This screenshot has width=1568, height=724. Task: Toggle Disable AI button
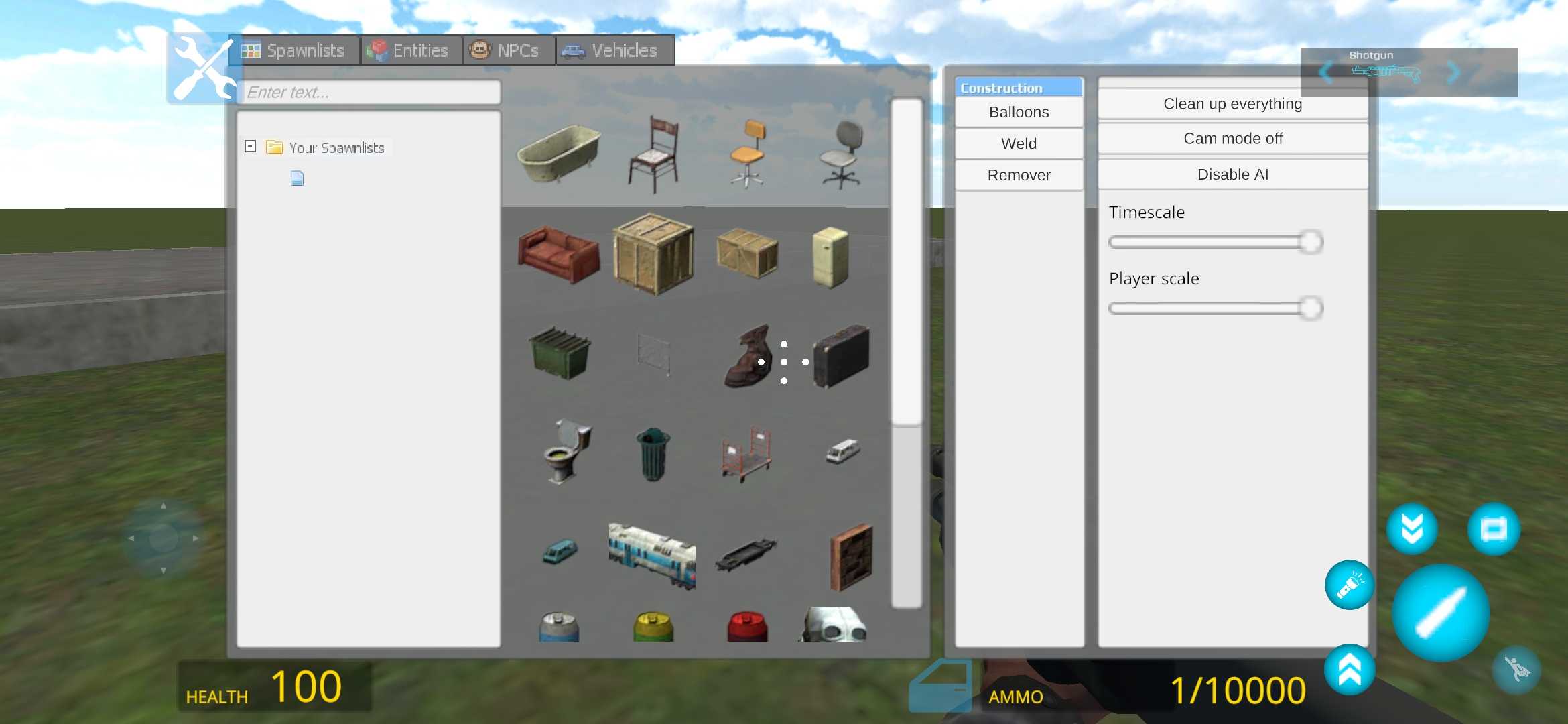(x=1232, y=174)
